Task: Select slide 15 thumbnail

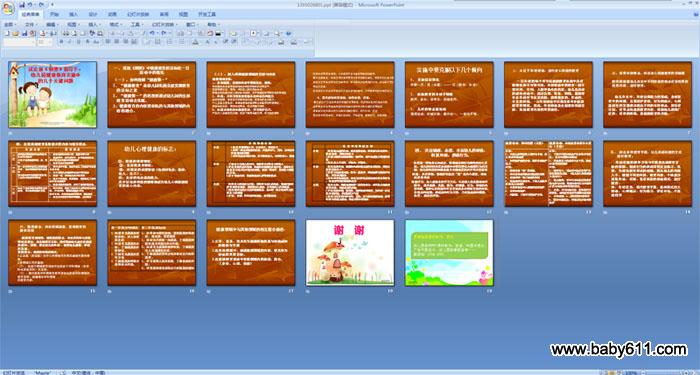Action: tap(52, 253)
